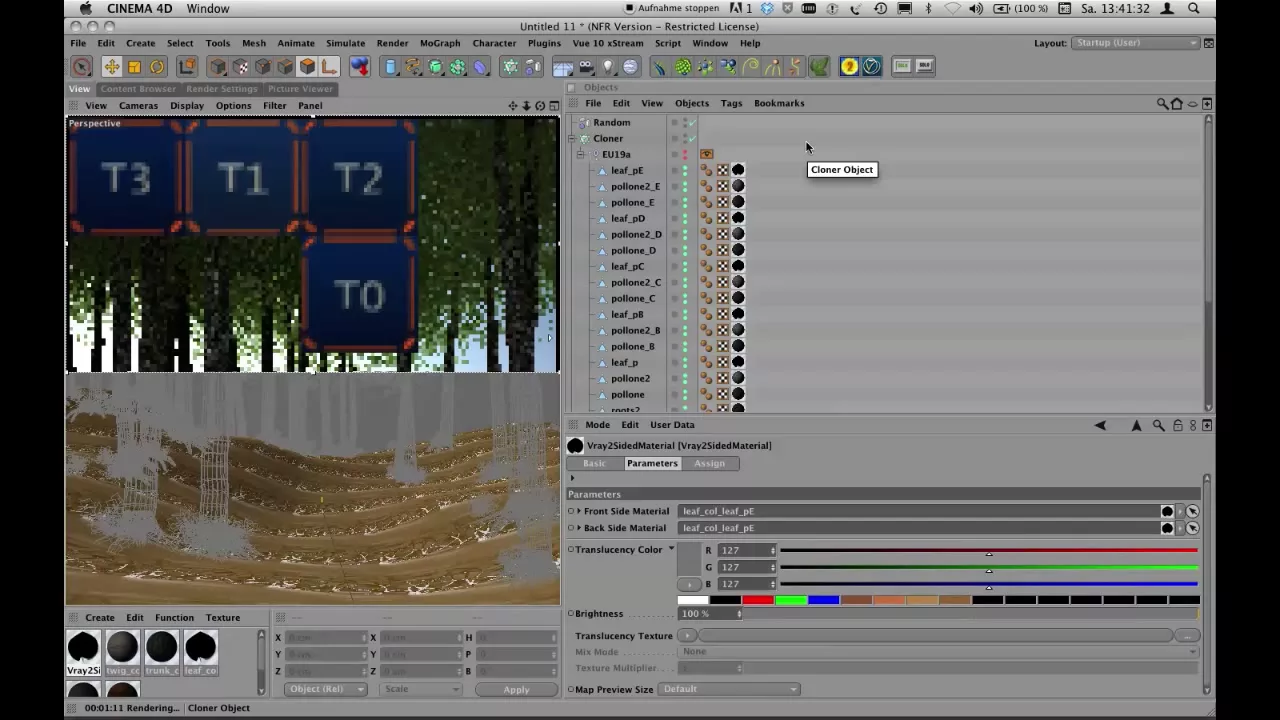Viewport: 1280px width, 720px height.
Task: Collapse the EU19a object hierarchy
Action: 581,155
